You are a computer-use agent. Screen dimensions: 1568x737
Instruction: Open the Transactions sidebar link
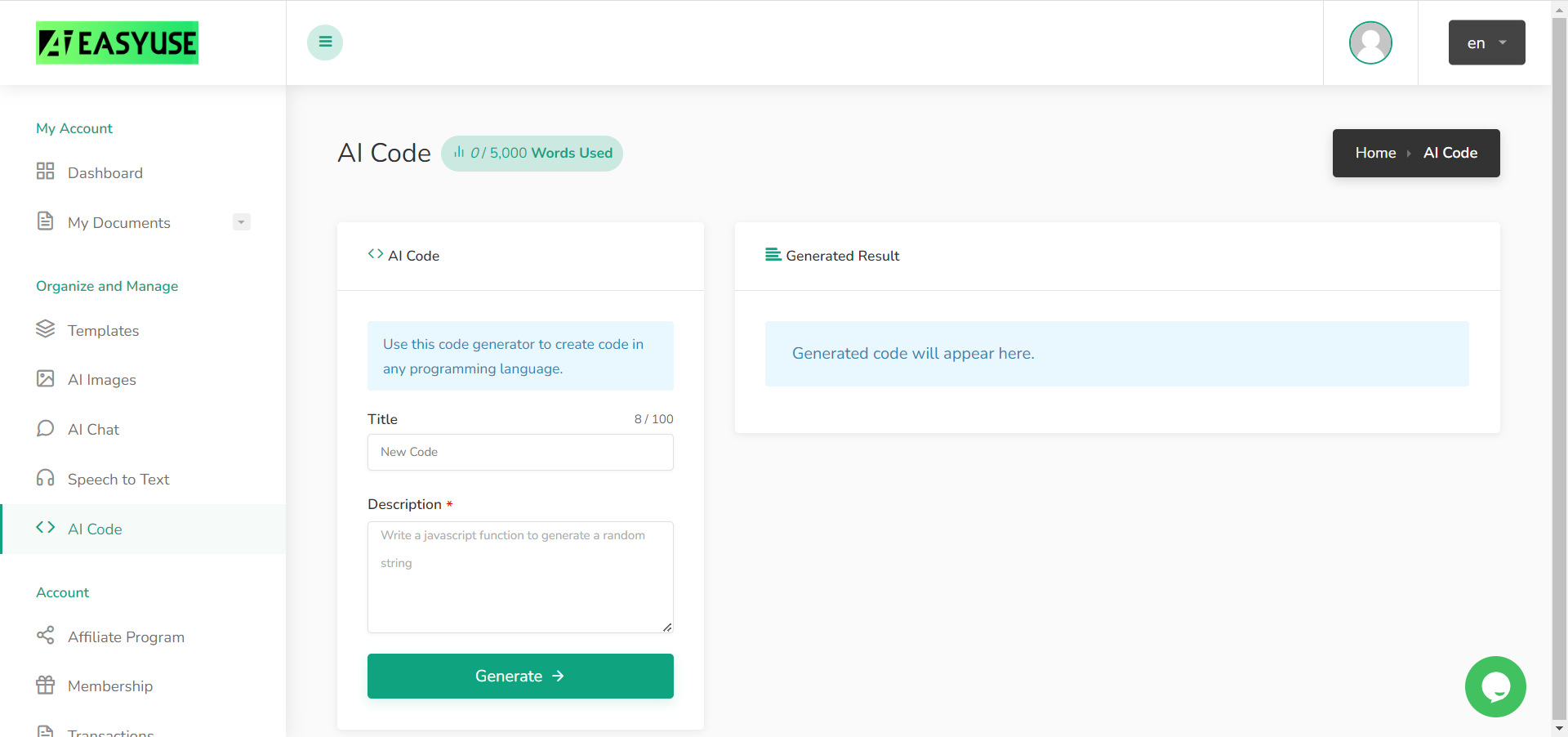pos(106,731)
